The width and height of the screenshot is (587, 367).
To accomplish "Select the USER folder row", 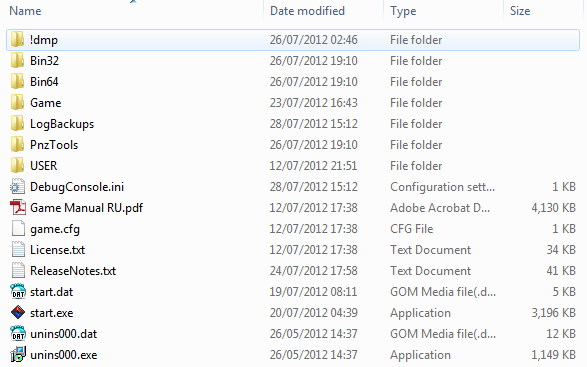I will point(293,166).
